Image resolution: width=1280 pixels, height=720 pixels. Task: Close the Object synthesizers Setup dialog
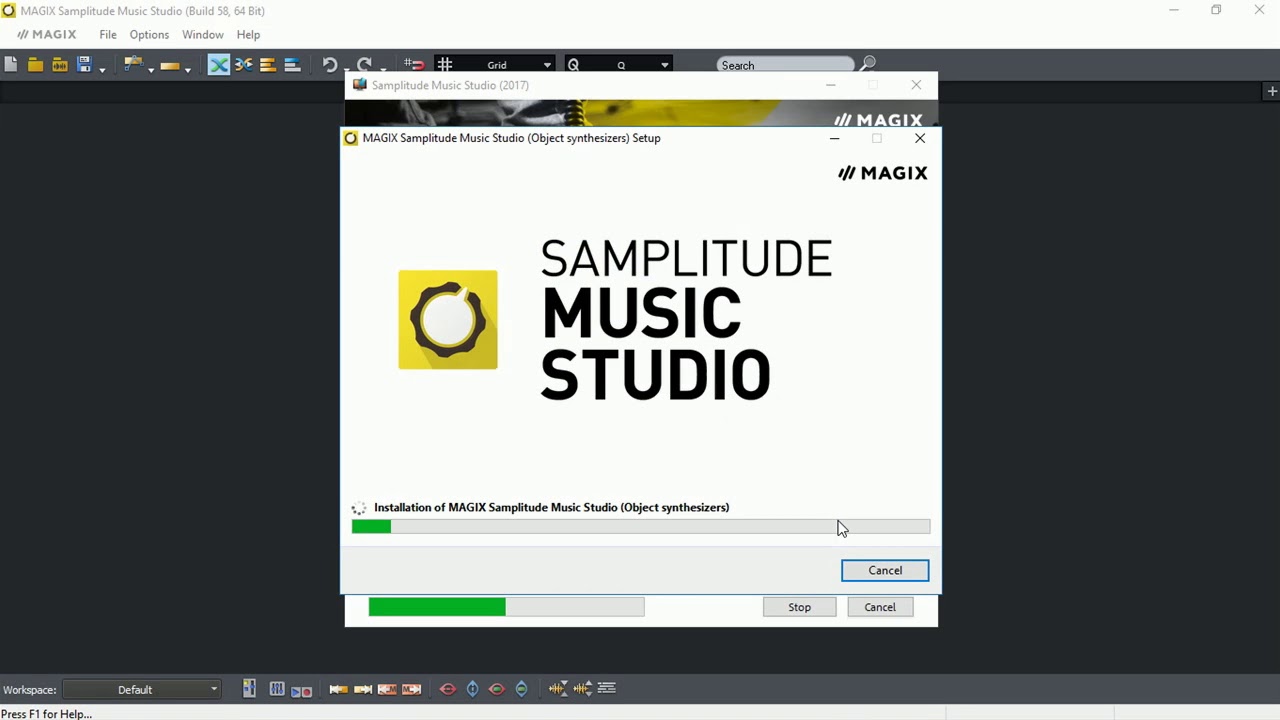click(920, 138)
